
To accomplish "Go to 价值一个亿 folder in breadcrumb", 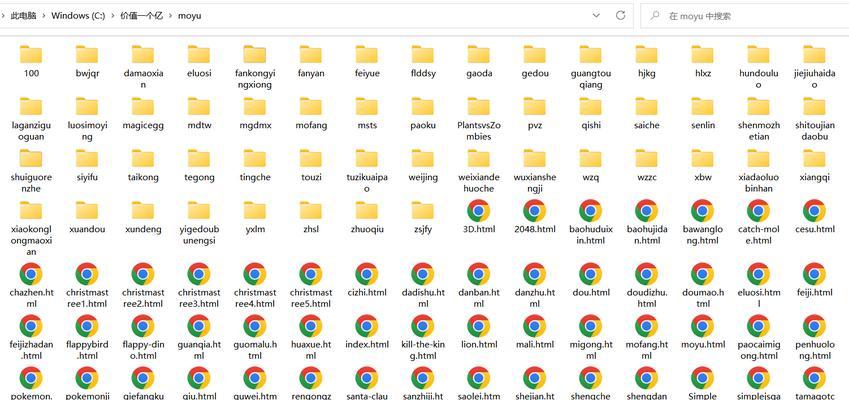I will 142,16.
